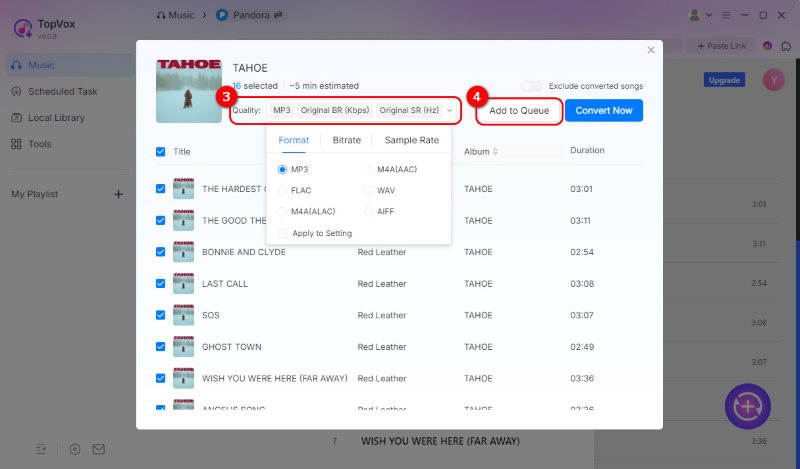Viewport: 800px width, 469px height.
Task: Click the Paste Link button
Action: (x=721, y=46)
